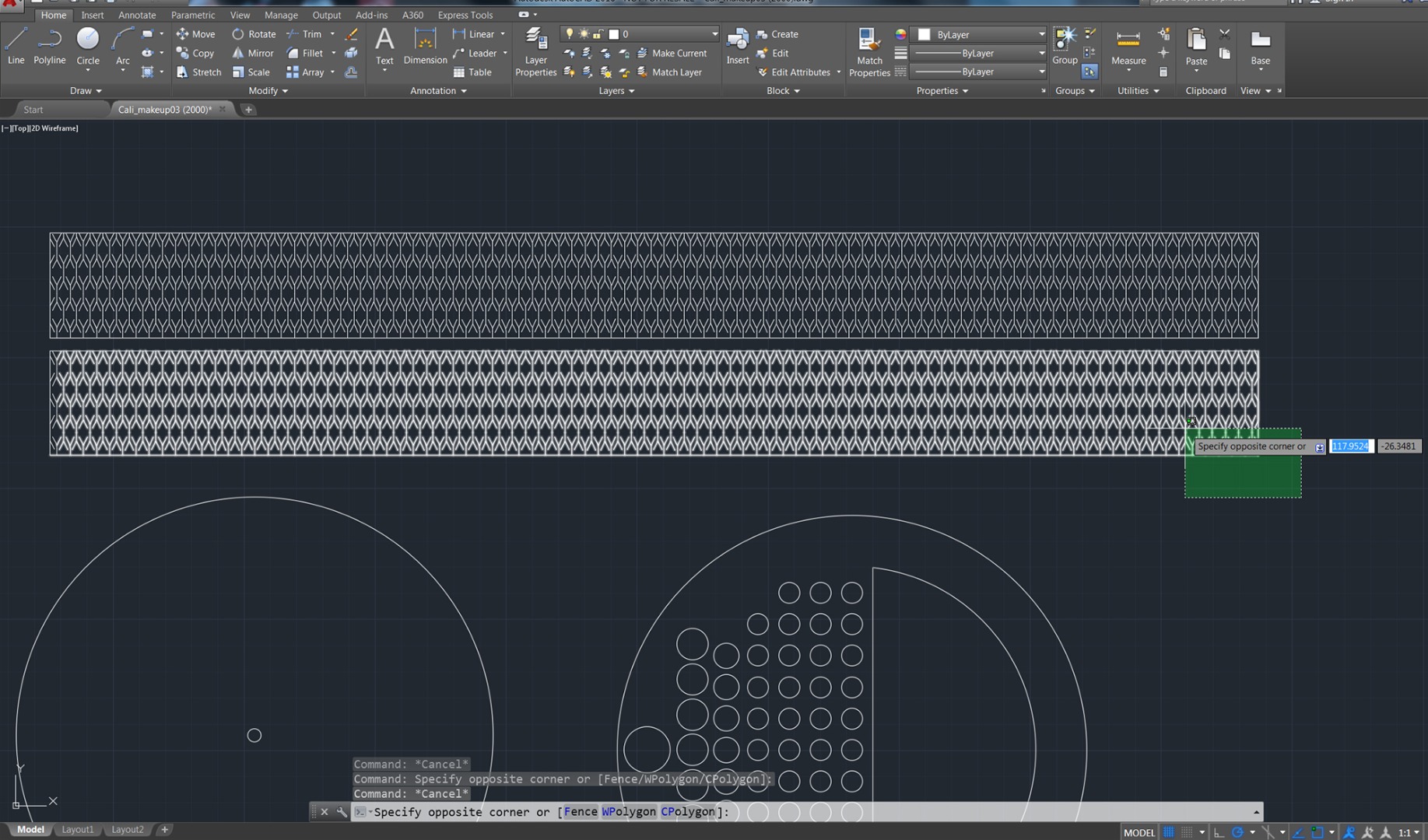Image resolution: width=1428 pixels, height=840 pixels.
Task: Expand the Modify panel
Action: tap(268, 91)
